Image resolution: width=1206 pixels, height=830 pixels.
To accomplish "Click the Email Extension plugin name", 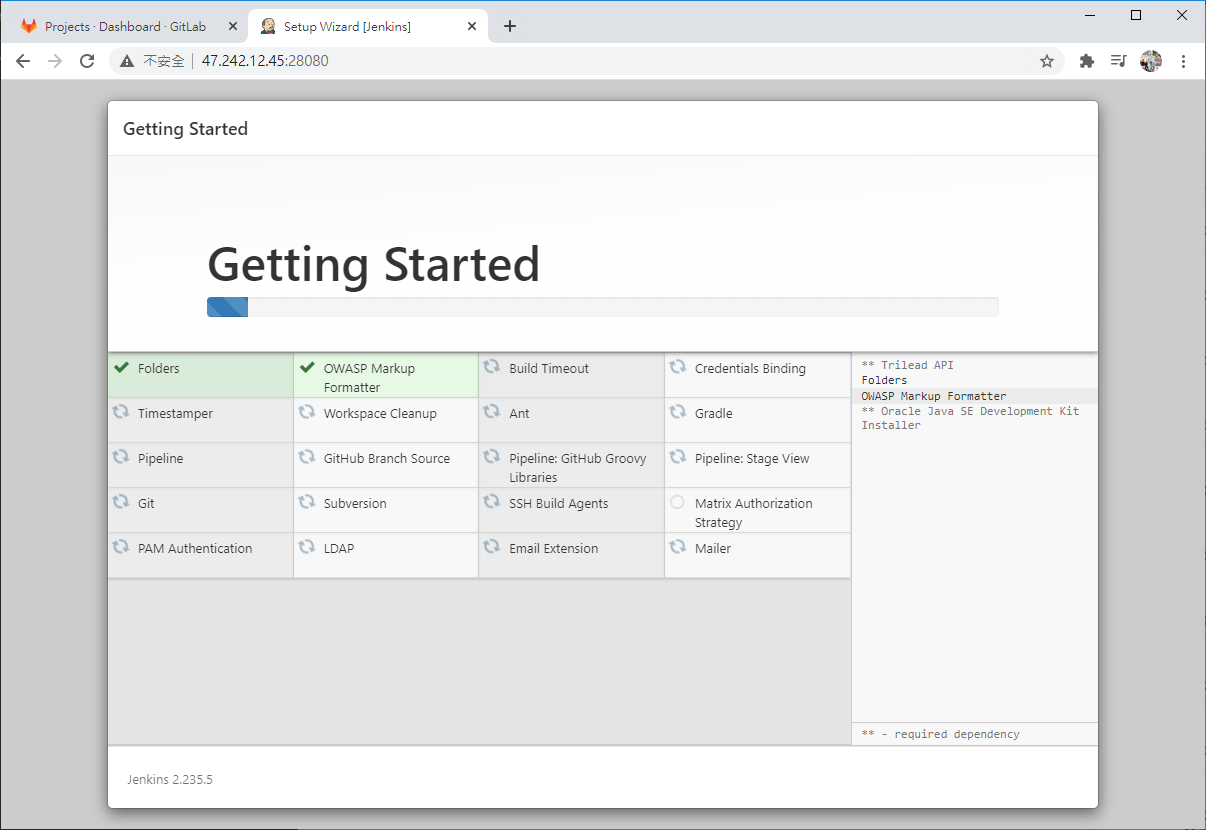I will (x=554, y=548).
